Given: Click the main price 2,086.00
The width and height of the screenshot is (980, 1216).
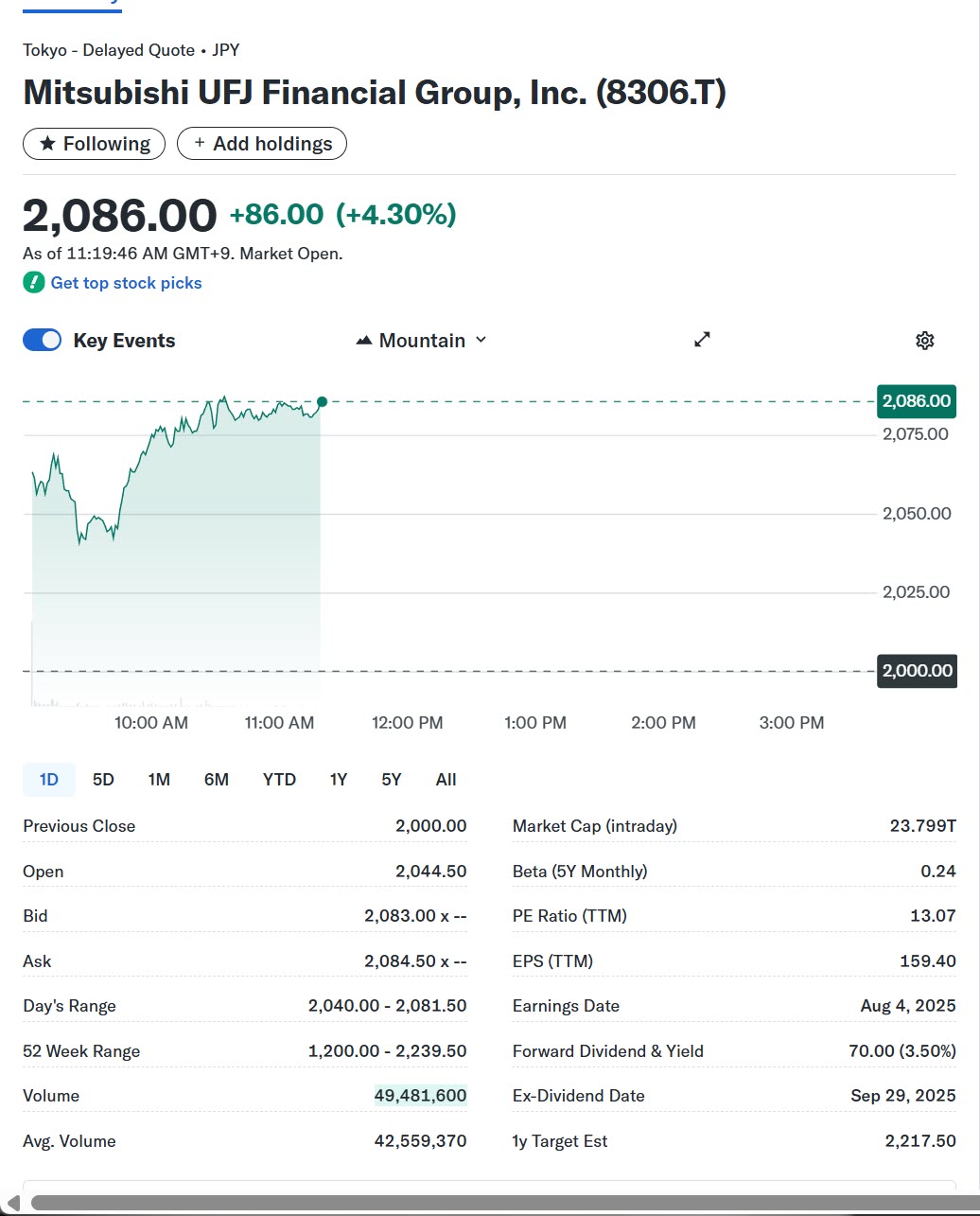Looking at the screenshot, I should [120, 215].
